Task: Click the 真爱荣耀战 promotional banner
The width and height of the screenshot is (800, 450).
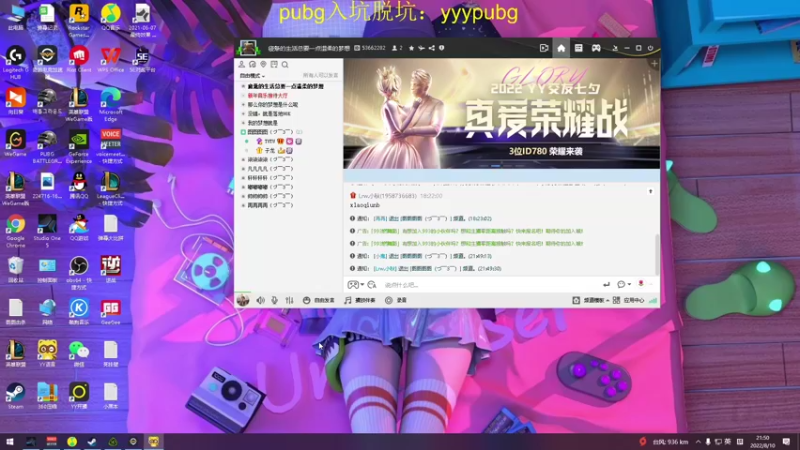Action: coord(502,113)
